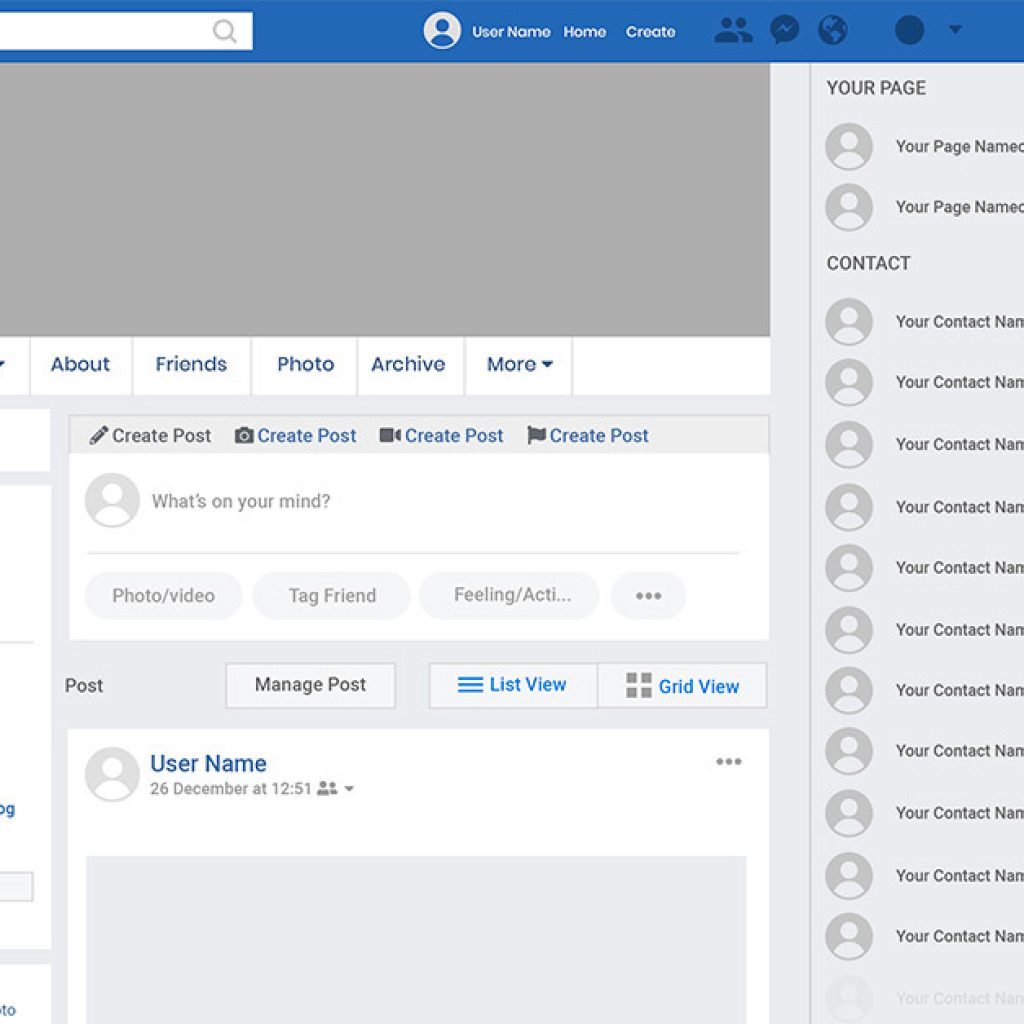
Task: Open the Messenger icon in header
Action: pos(785,31)
